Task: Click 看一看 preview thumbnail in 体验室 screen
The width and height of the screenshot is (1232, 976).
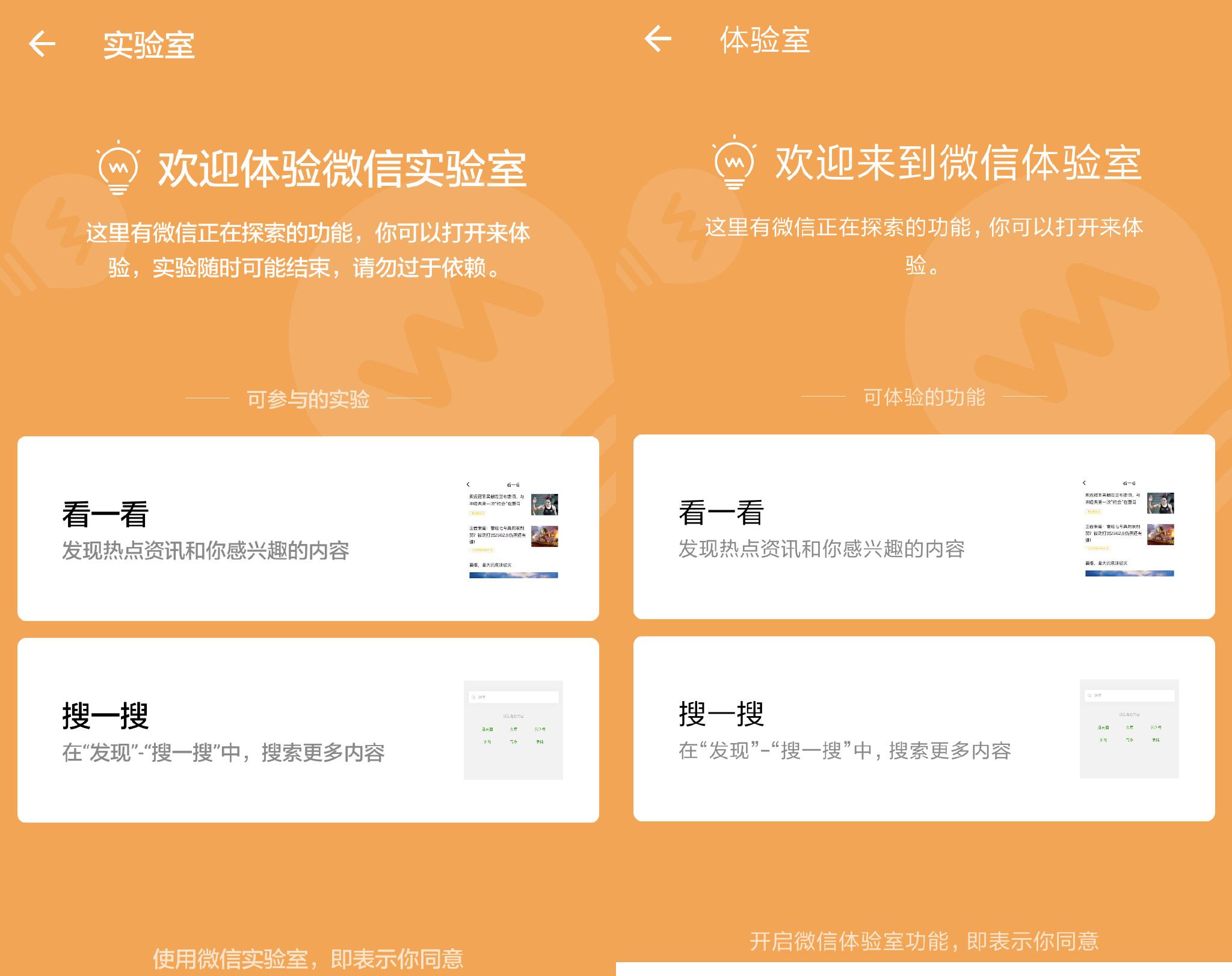Action: 1129,528
